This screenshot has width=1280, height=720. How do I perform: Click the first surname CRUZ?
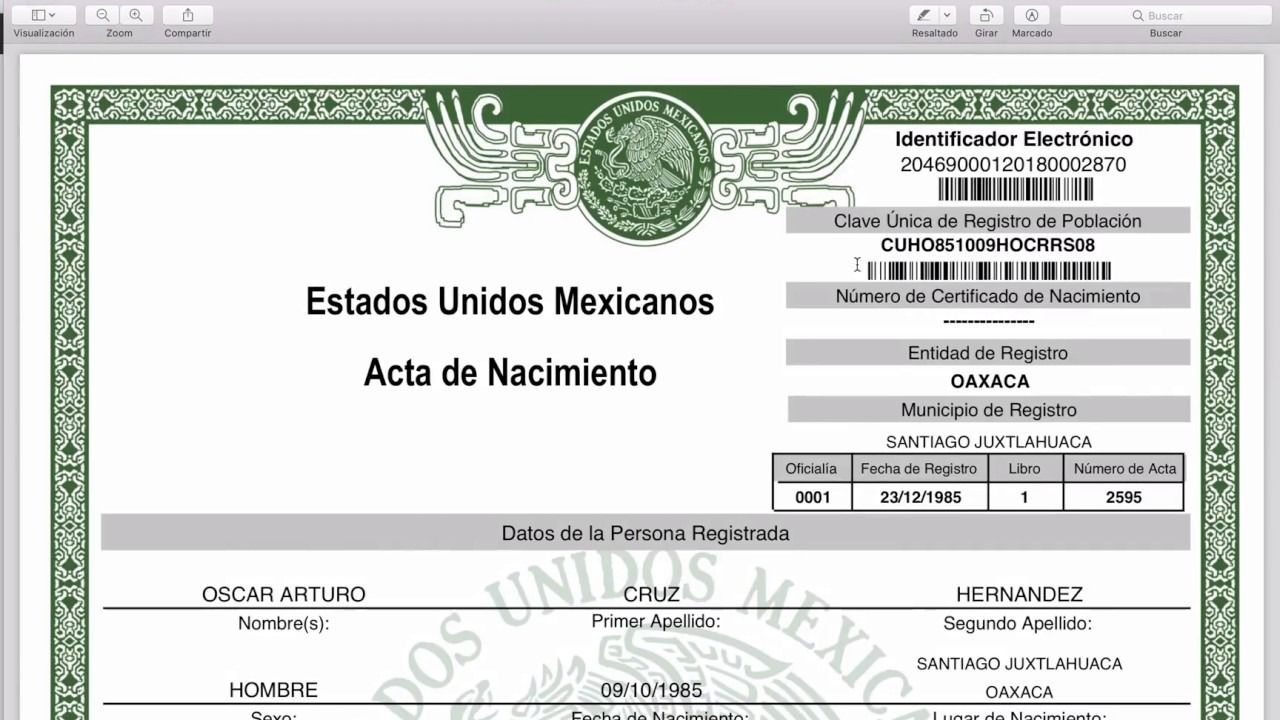(651, 594)
